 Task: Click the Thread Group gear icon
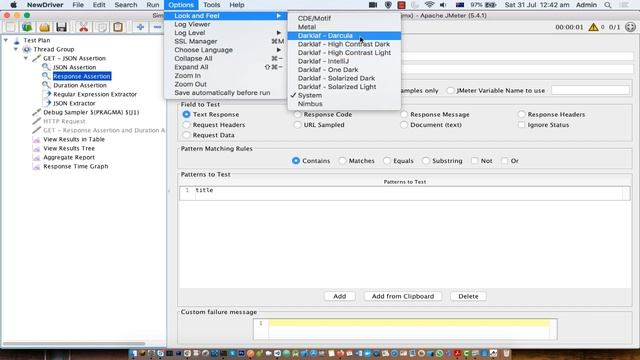coord(27,49)
